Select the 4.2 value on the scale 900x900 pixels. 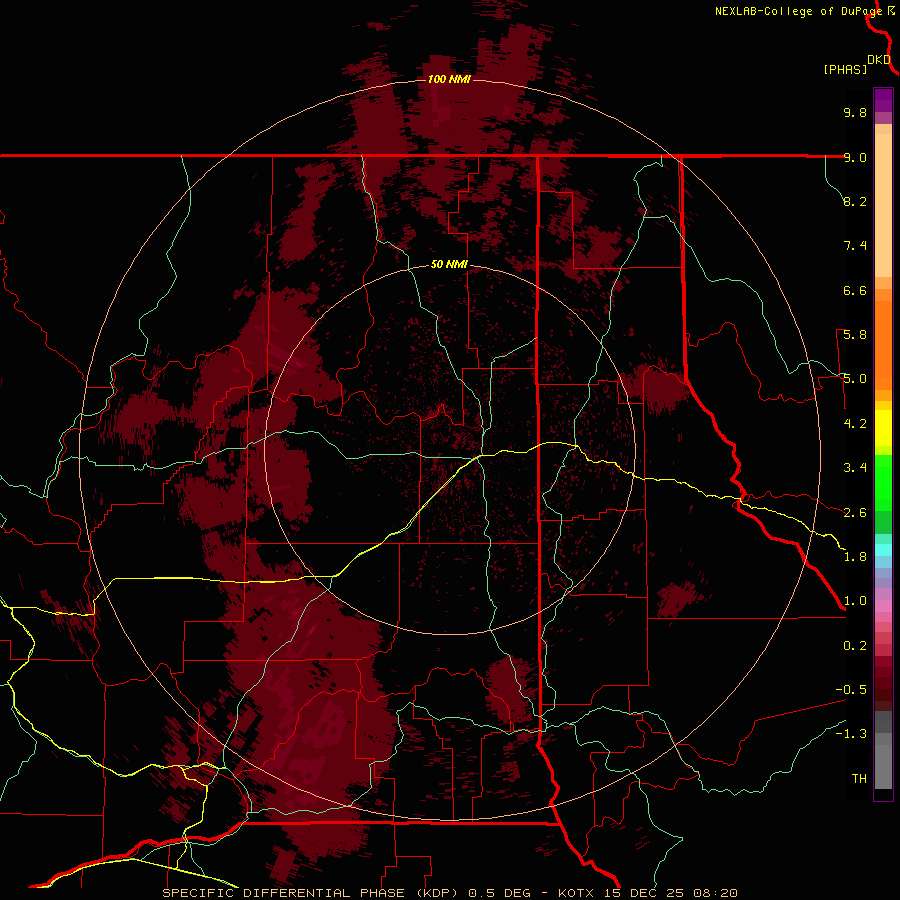[855, 424]
